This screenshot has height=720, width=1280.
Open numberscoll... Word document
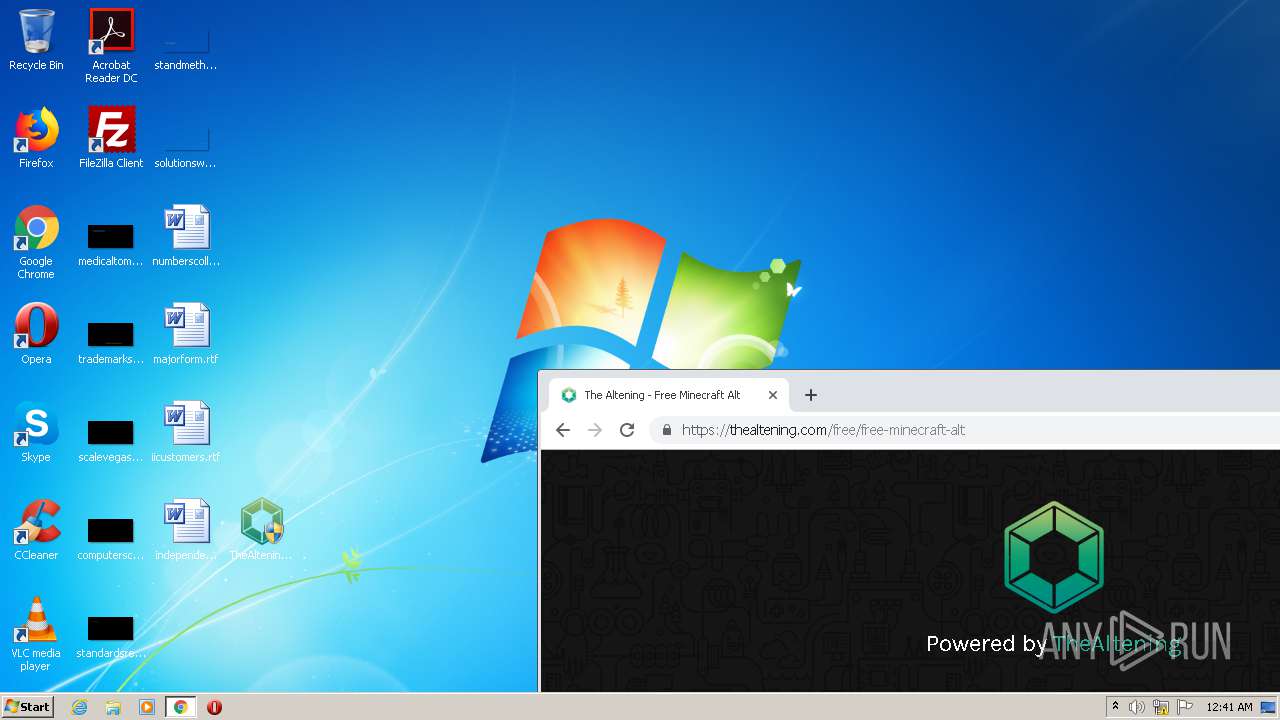186,236
